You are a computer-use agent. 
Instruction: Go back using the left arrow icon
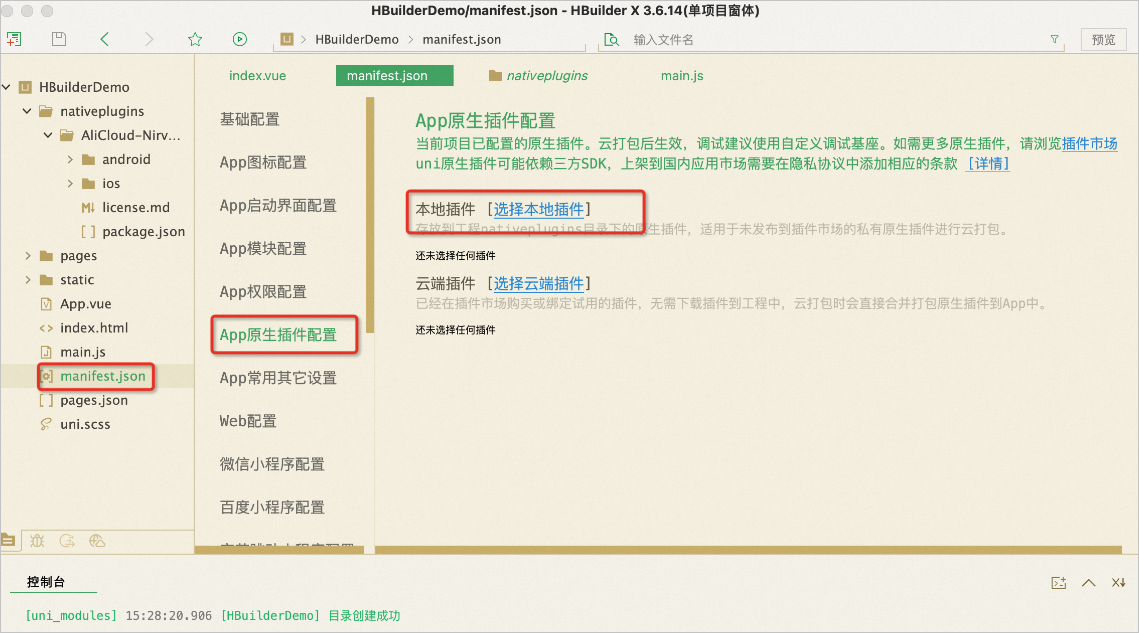105,39
